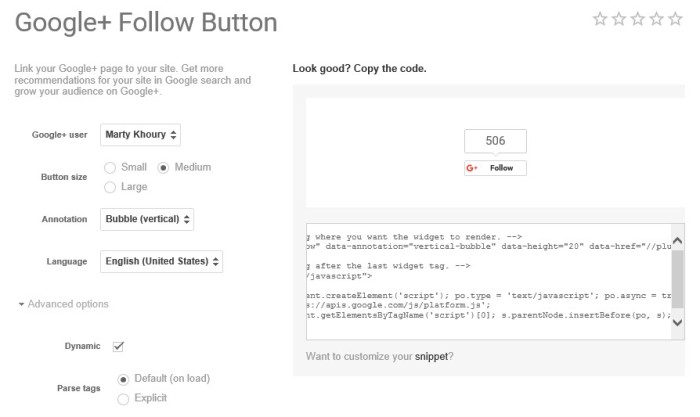700x417 pixels.
Task: Click the code box scroll up arrow
Action: pyautogui.click(x=677, y=243)
